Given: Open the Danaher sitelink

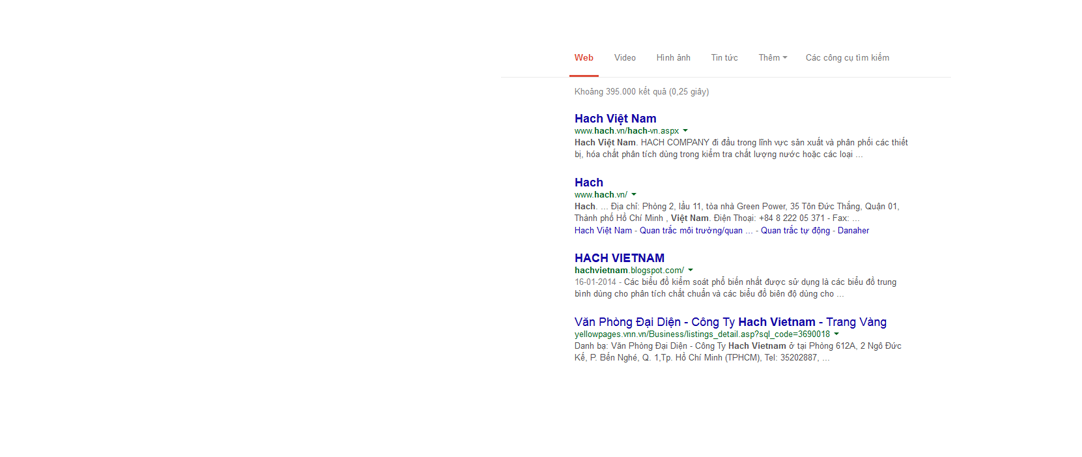Looking at the screenshot, I should 853,231.
